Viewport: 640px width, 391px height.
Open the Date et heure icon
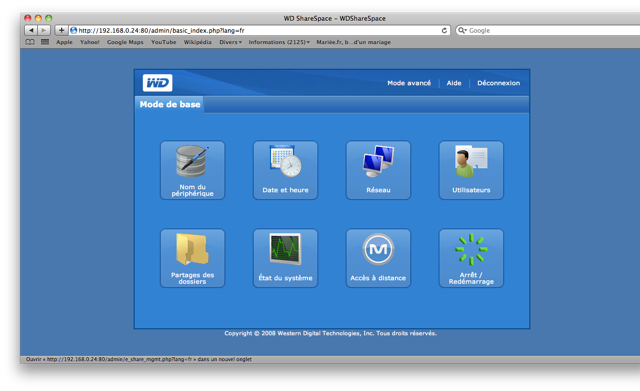tap(285, 170)
